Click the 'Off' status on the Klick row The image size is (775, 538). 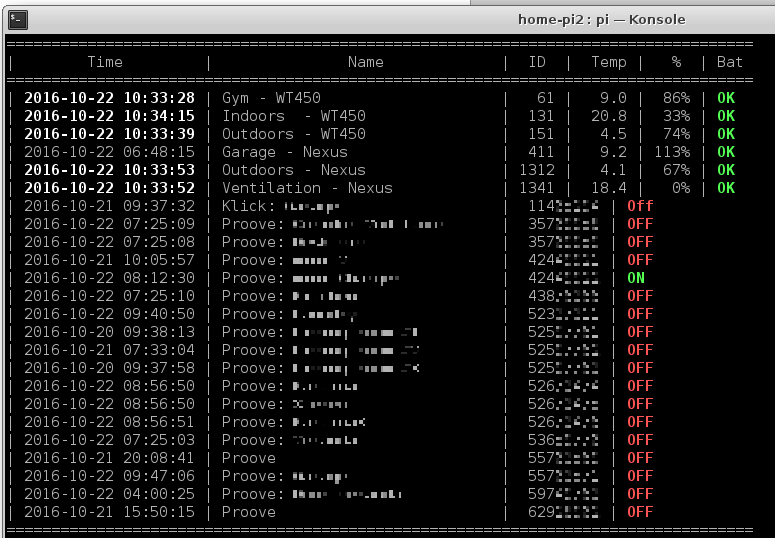[640, 206]
